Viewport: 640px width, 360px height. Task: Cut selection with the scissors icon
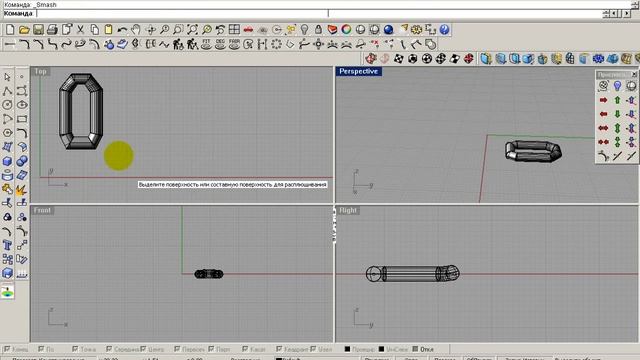tap(80, 29)
